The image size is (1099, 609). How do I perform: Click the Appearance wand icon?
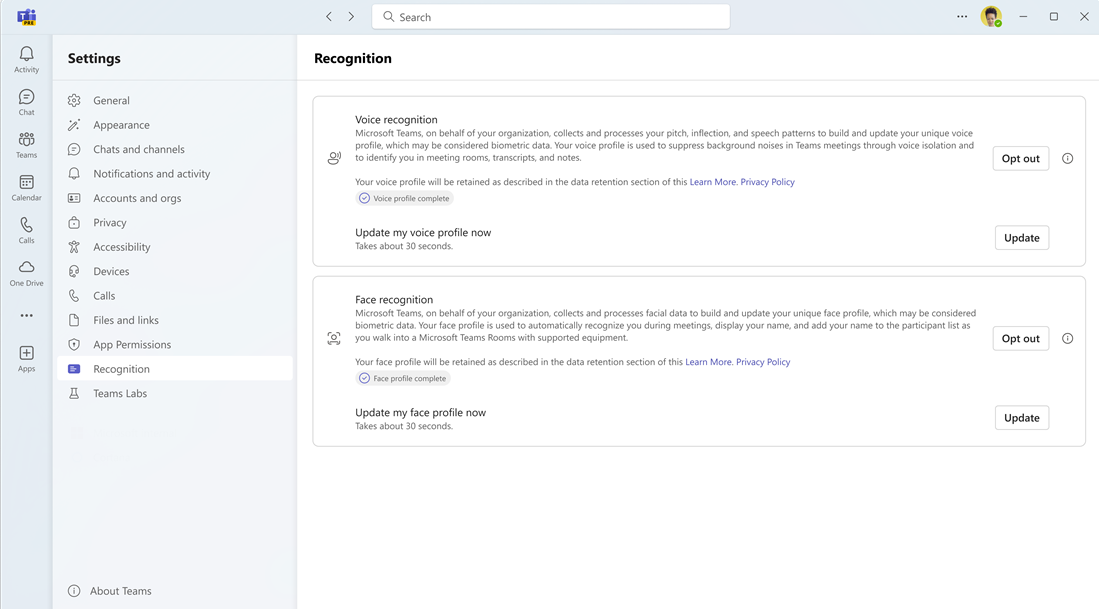point(74,125)
